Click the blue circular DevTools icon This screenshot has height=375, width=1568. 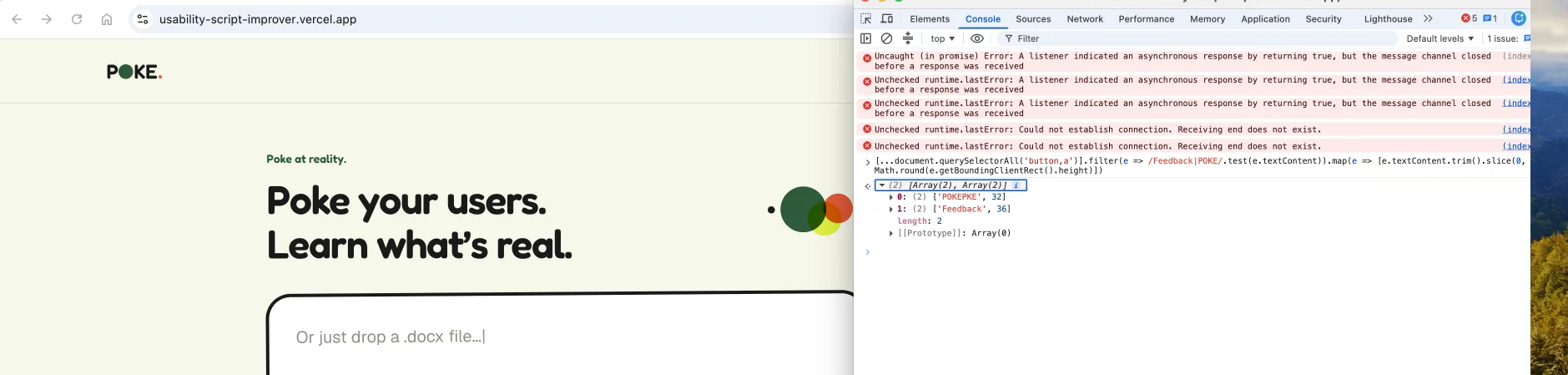click(1519, 18)
